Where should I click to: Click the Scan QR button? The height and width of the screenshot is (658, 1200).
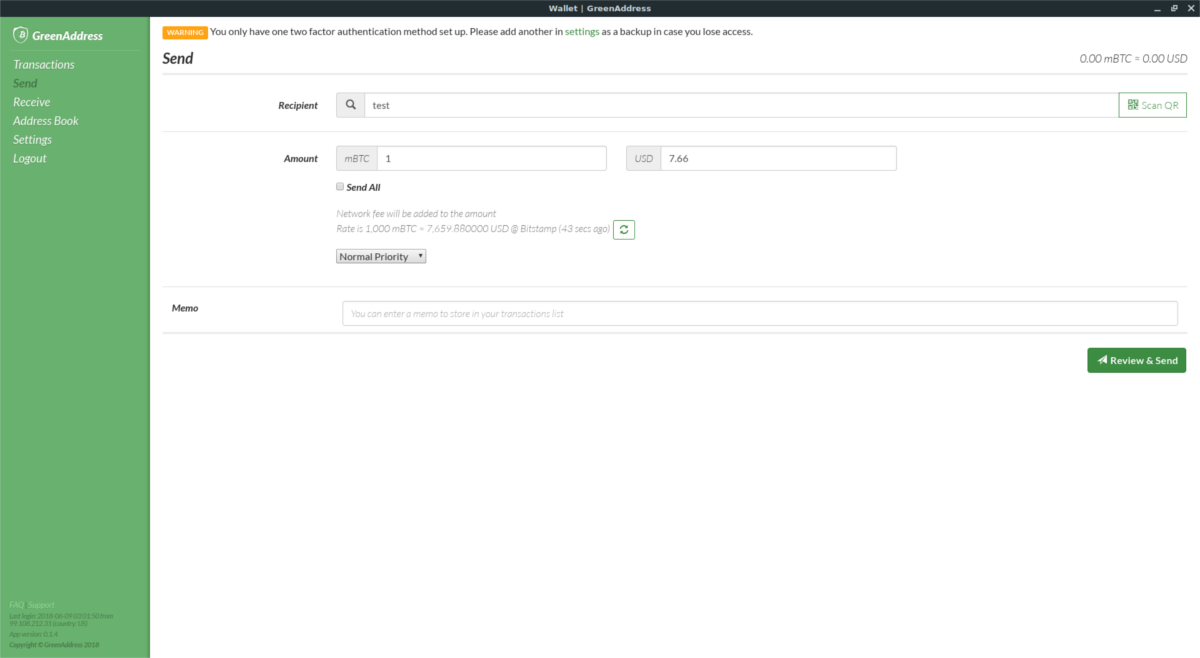point(1152,105)
